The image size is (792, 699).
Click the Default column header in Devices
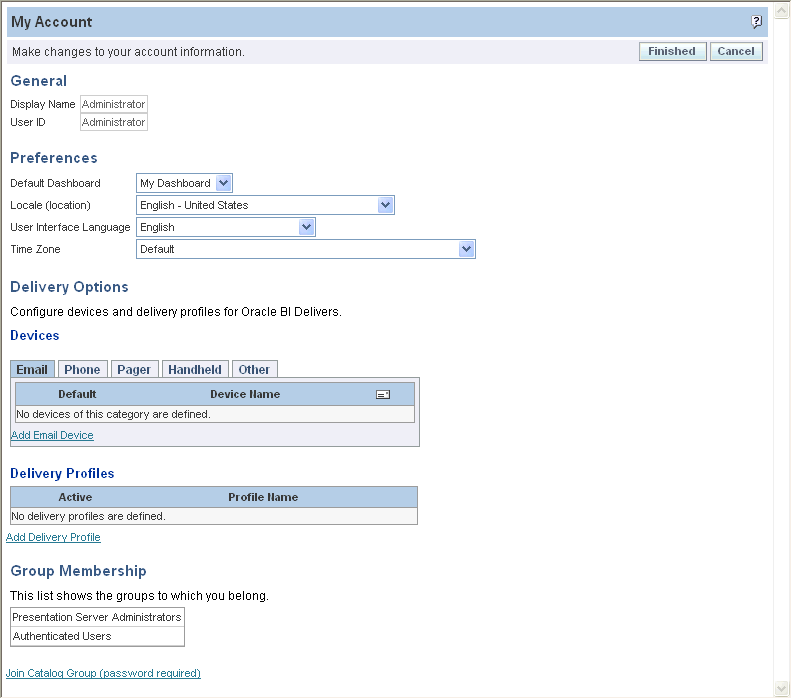pyautogui.click(x=77, y=394)
